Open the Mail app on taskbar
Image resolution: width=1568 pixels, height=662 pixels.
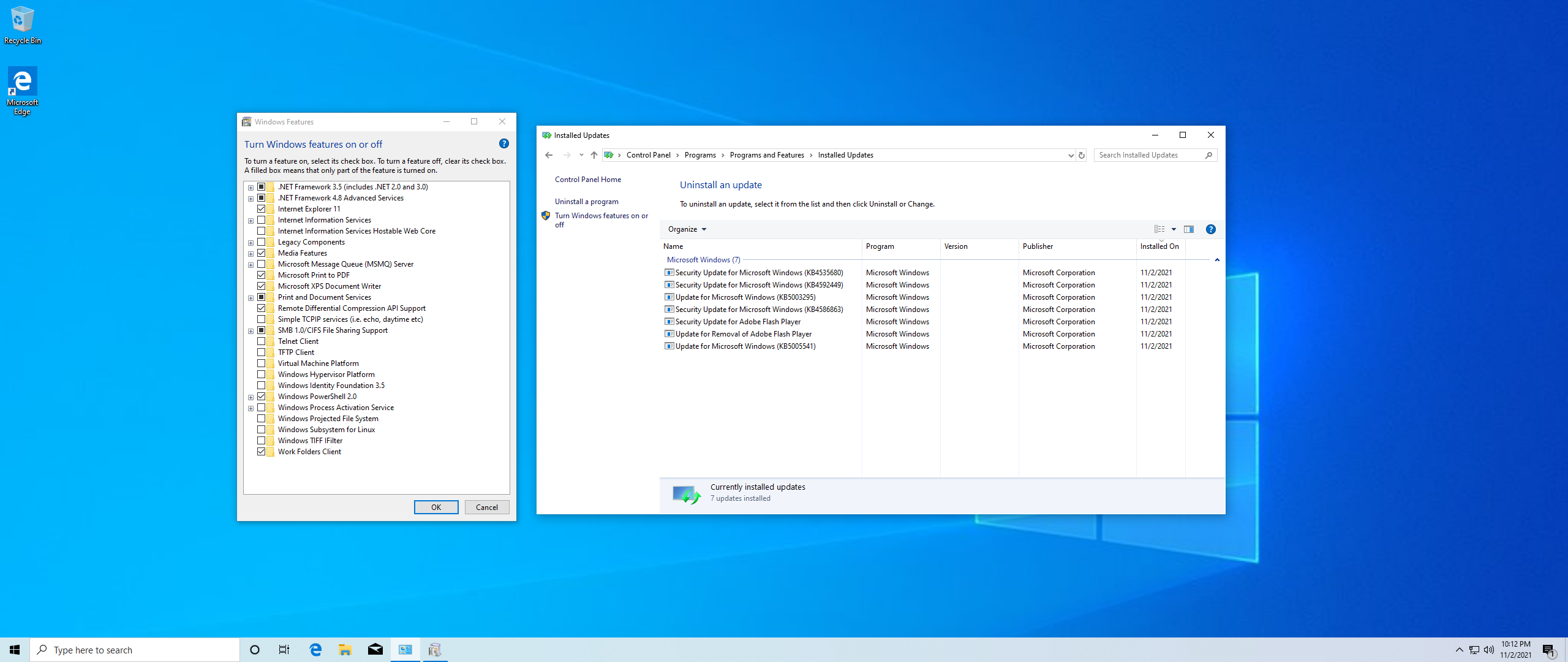[375, 650]
